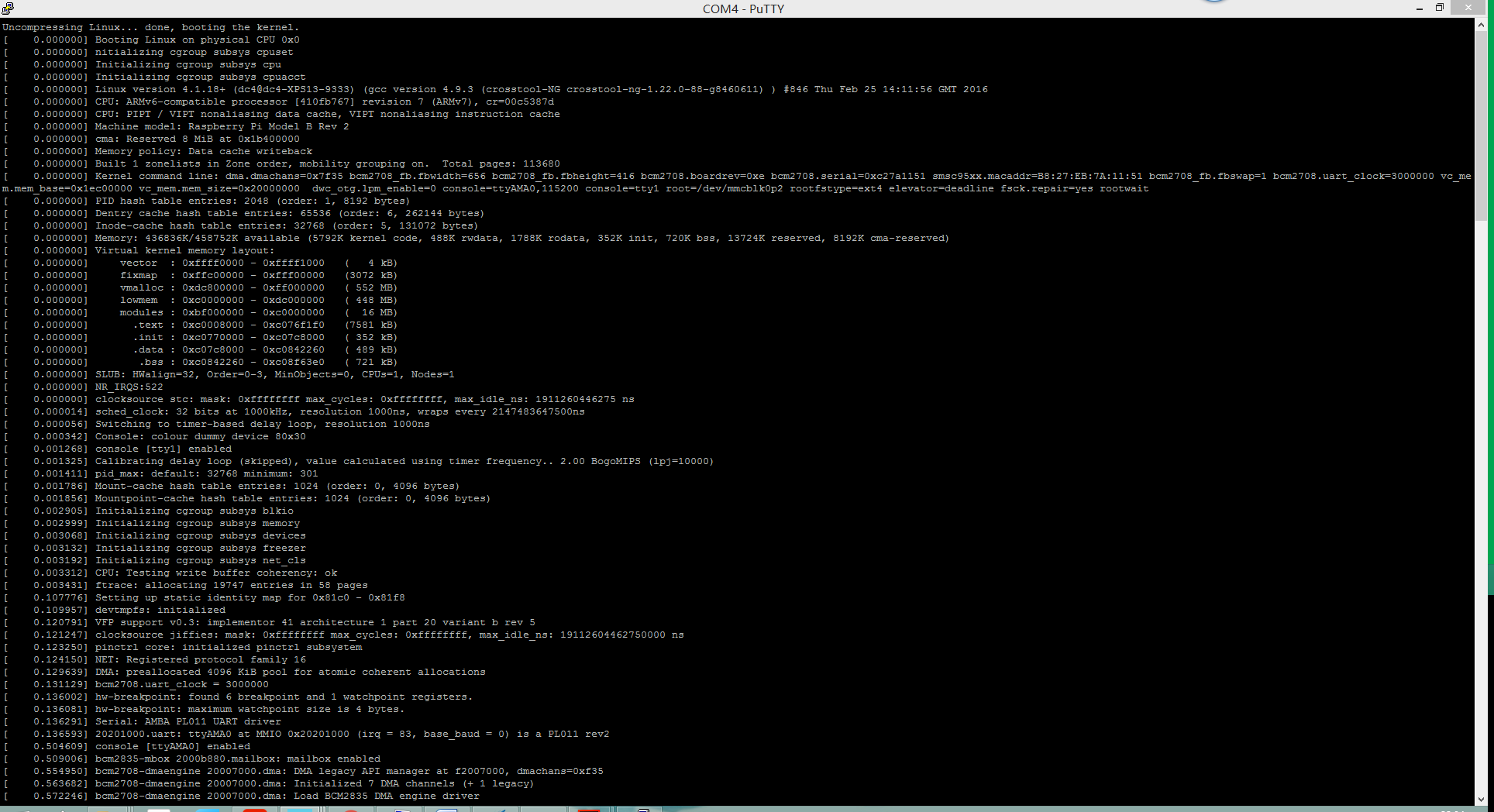Restore down the PuTTY window

(x=1439, y=8)
